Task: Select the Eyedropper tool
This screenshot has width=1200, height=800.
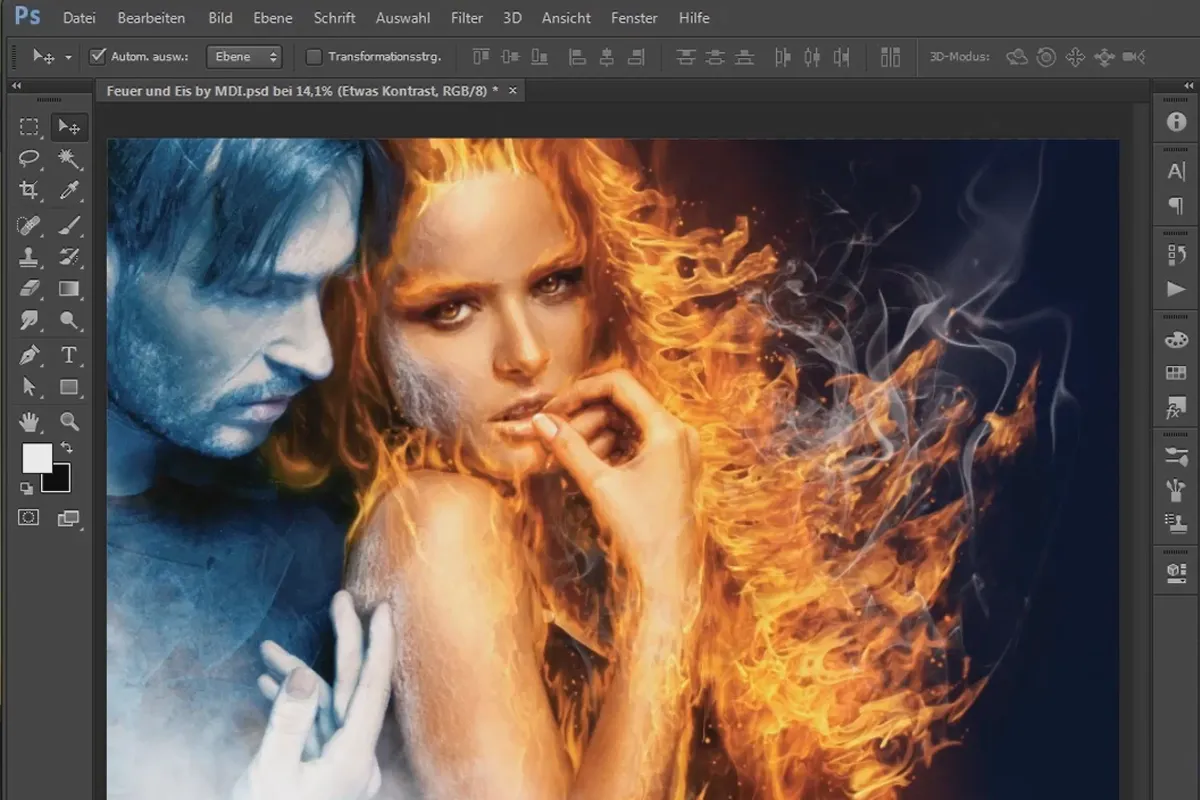Action: [69, 190]
